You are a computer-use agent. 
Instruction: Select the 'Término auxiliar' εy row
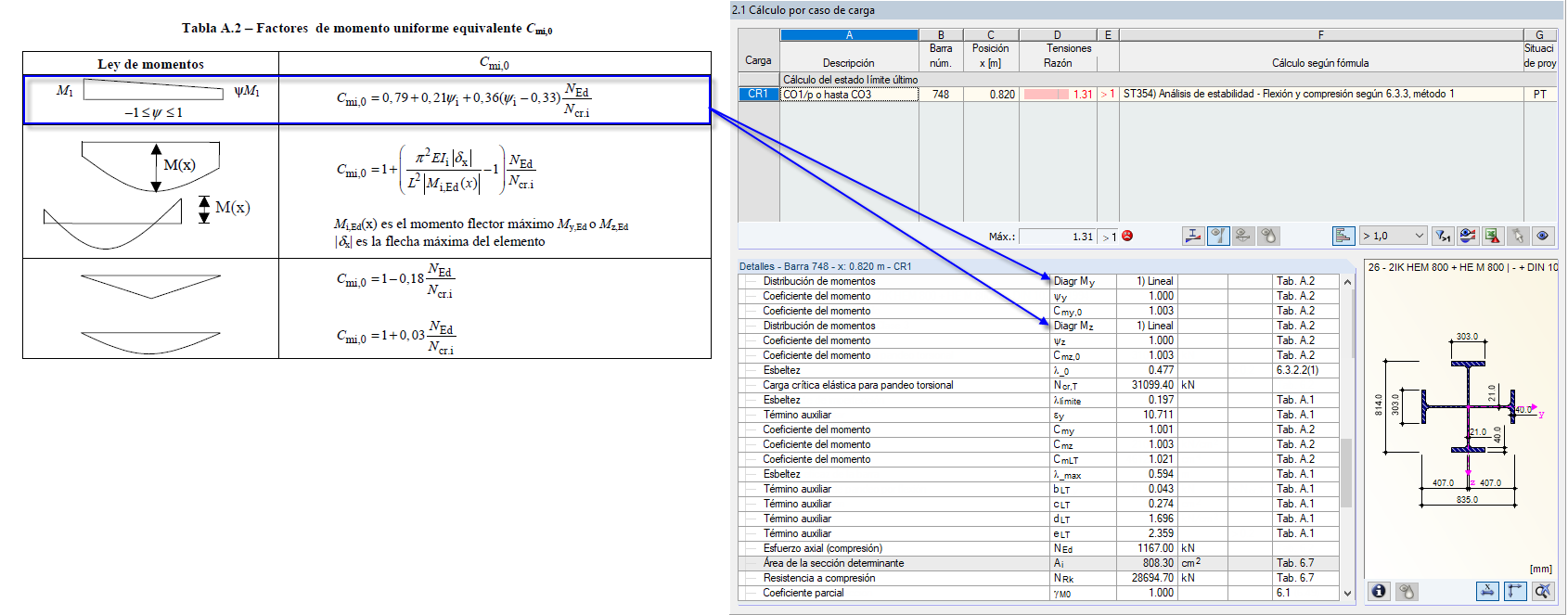pyautogui.click(x=1039, y=415)
